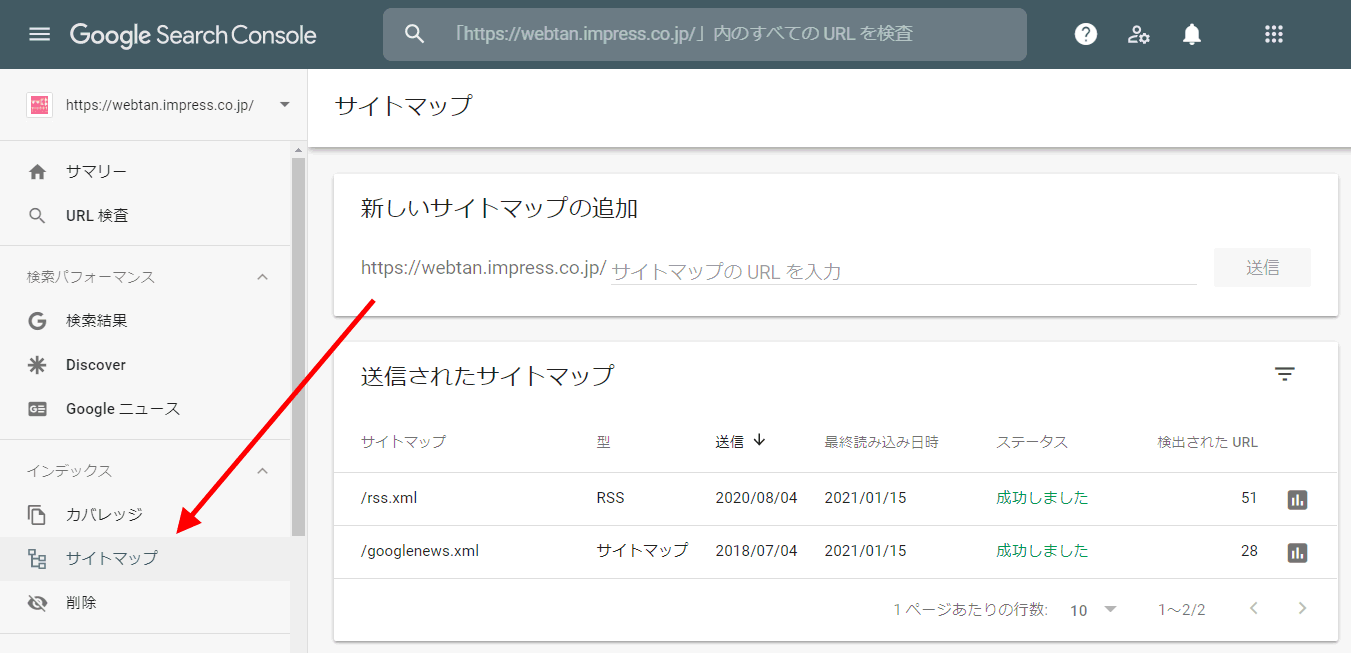Click discovered URL count 28
The image size is (1351, 653).
[1248, 551]
